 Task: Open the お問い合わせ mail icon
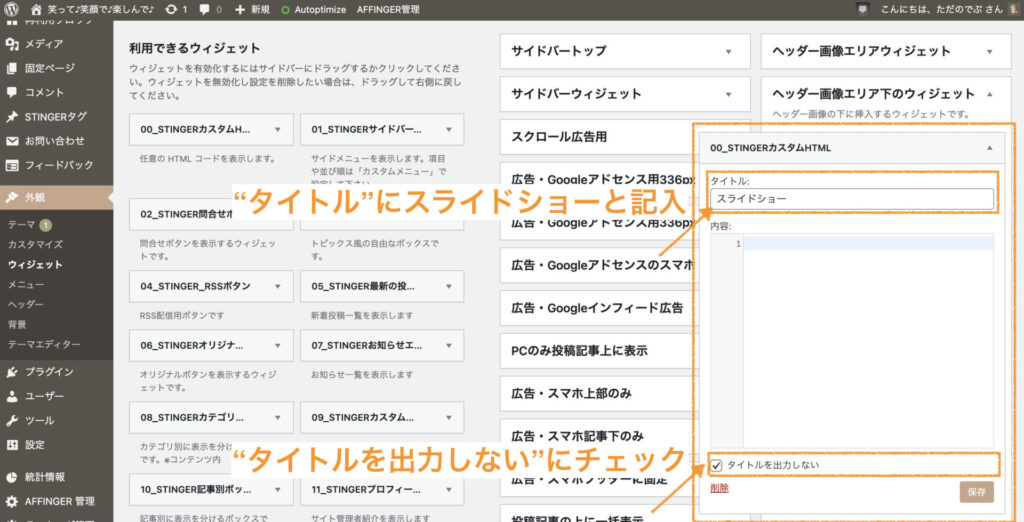click(12, 141)
